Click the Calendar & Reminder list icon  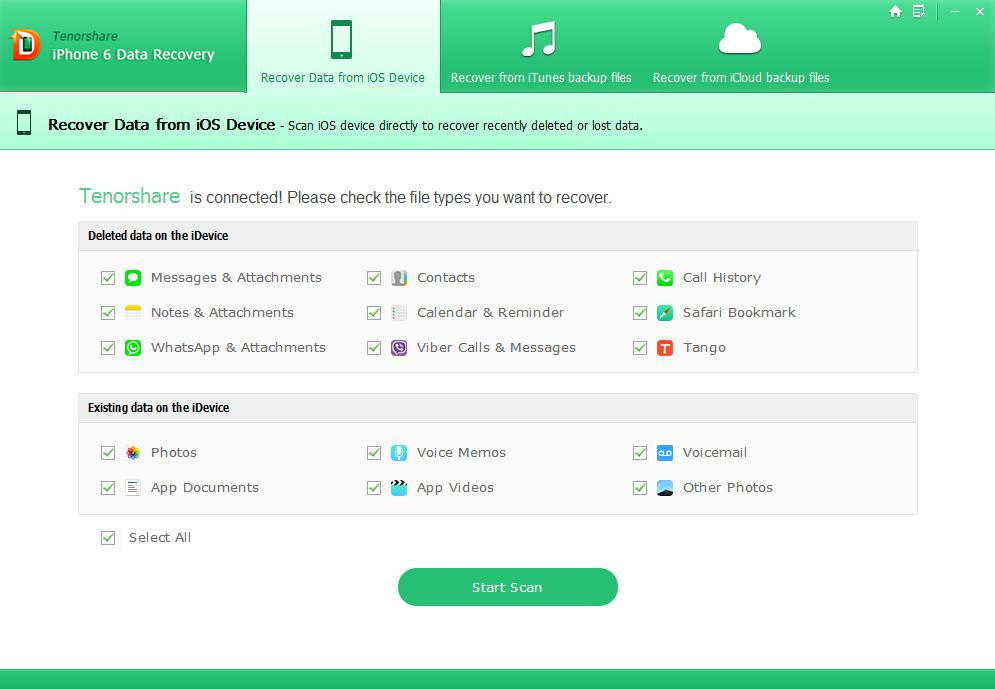(x=399, y=313)
